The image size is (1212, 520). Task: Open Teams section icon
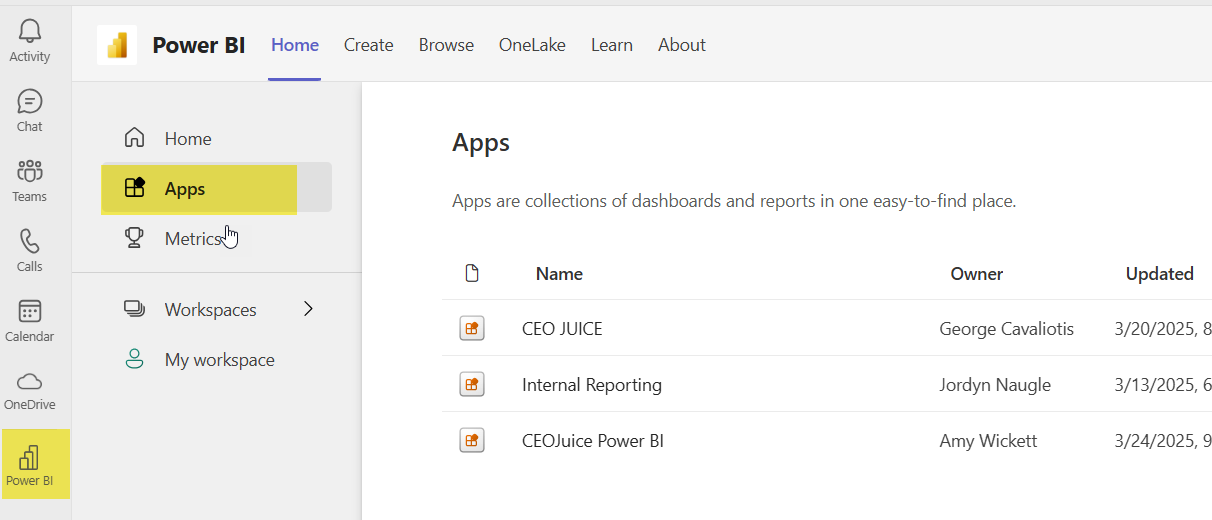pyautogui.click(x=30, y=170)
